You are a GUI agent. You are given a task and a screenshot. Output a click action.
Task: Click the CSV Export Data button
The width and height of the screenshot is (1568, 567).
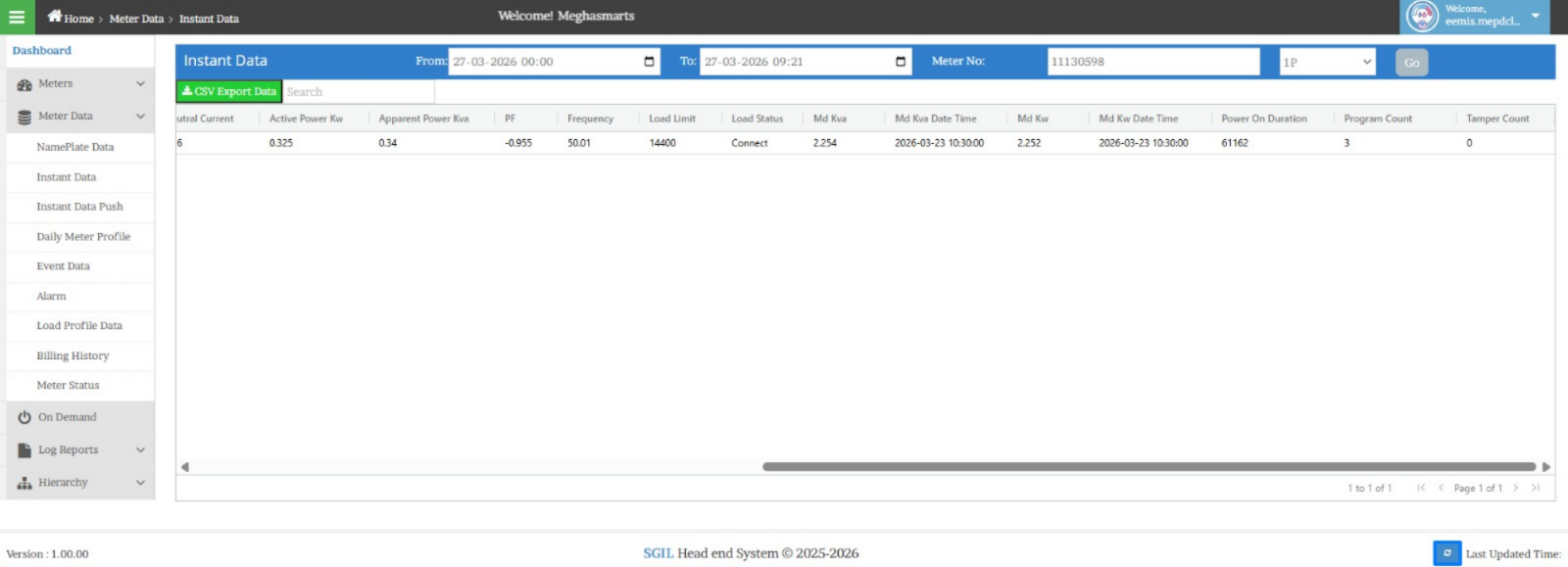[x=229, y=91]
